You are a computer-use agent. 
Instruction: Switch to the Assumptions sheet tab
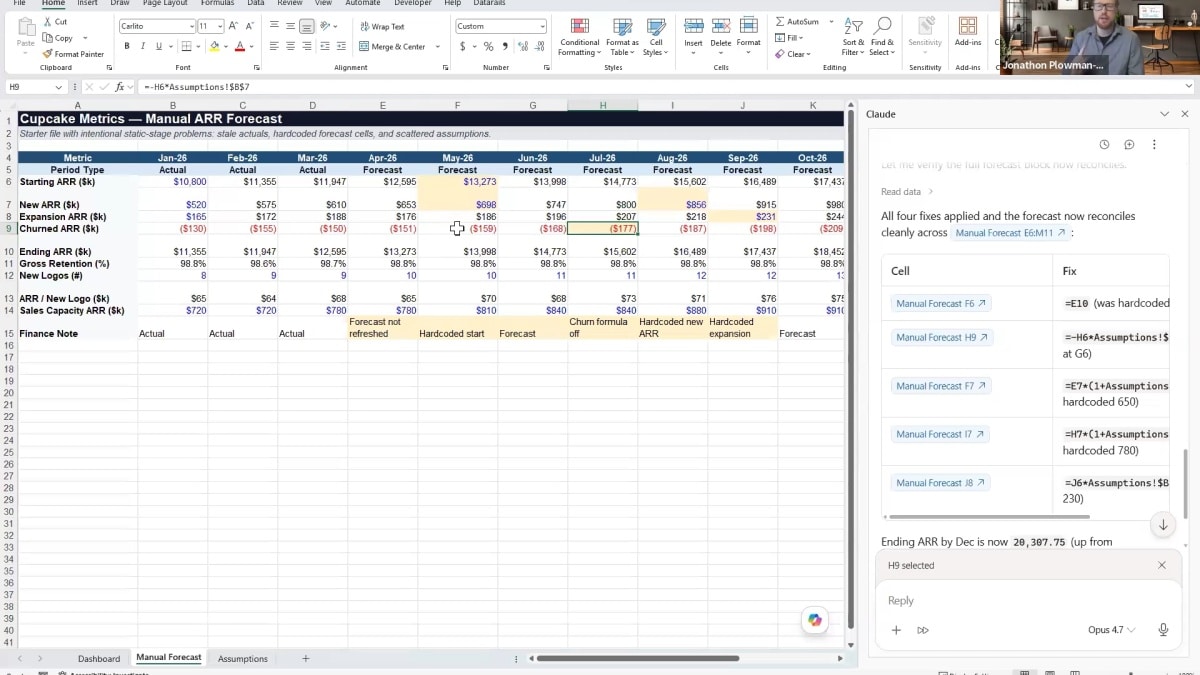[x=243, y=659]
